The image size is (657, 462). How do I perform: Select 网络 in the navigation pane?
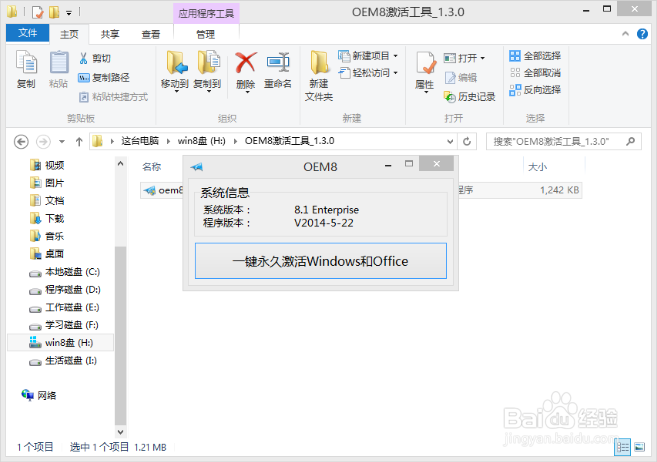[x=39, y=395]
